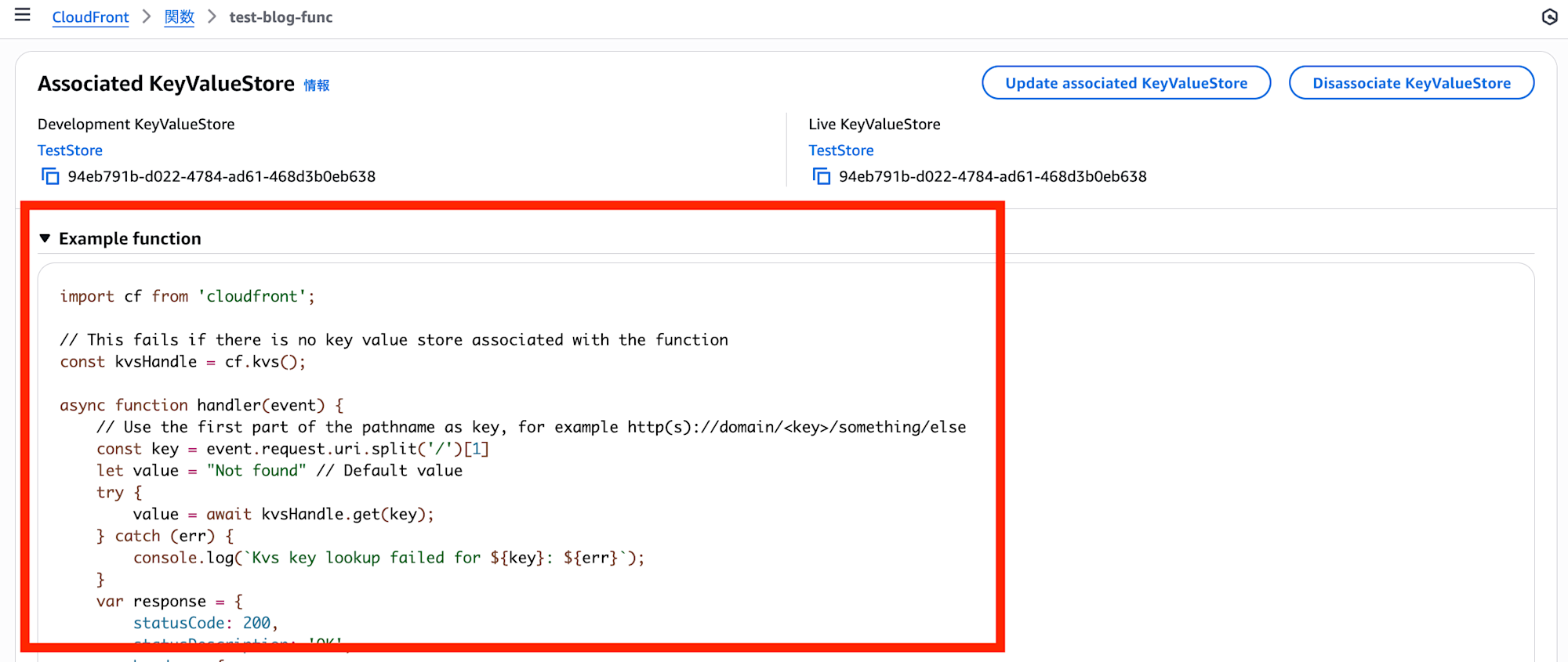This screenshot has width=1568, height=662.
Task: Click Update associated KeyValueStore button
Action: 1126,83
